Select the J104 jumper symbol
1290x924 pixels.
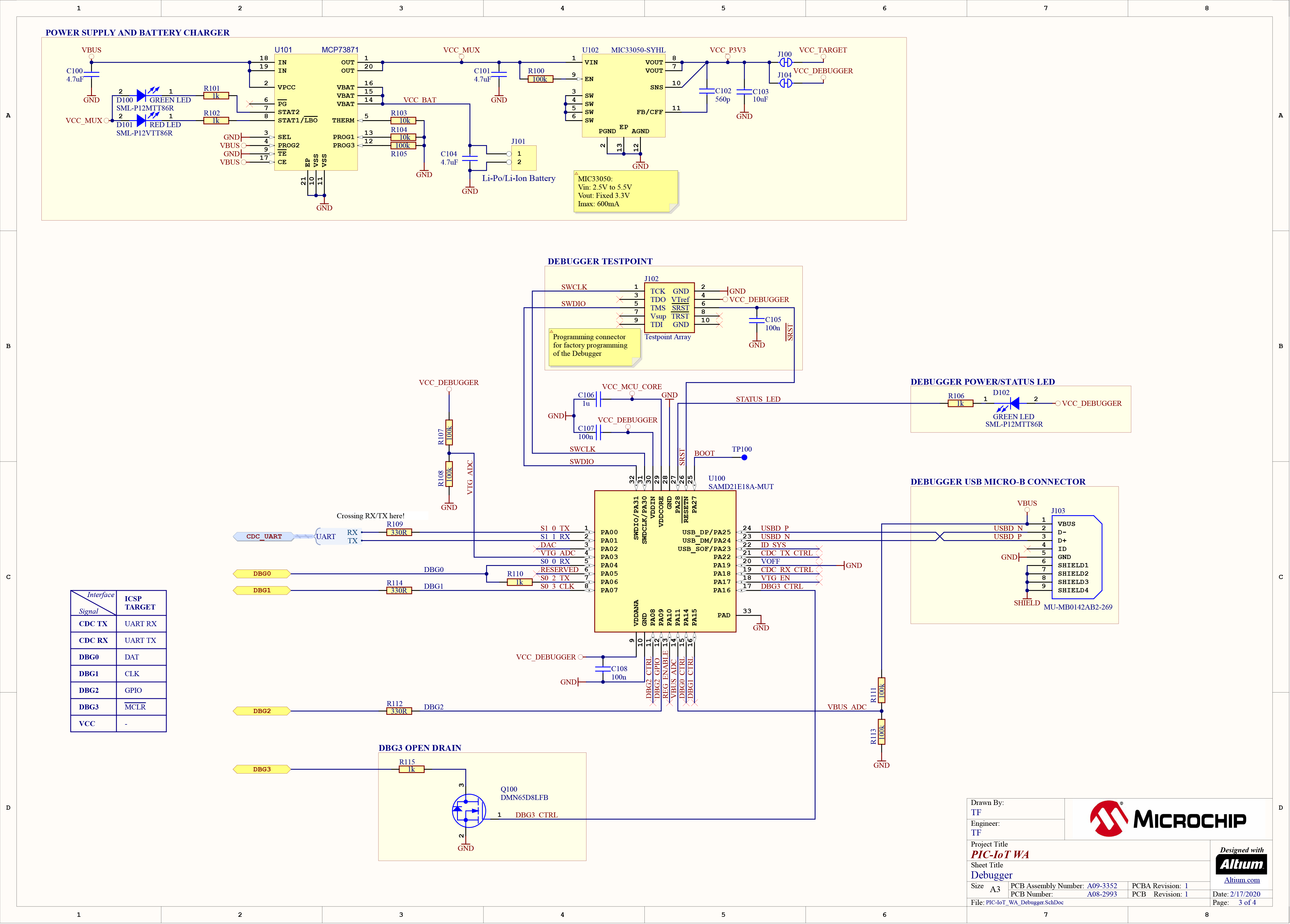coord(785,83)
